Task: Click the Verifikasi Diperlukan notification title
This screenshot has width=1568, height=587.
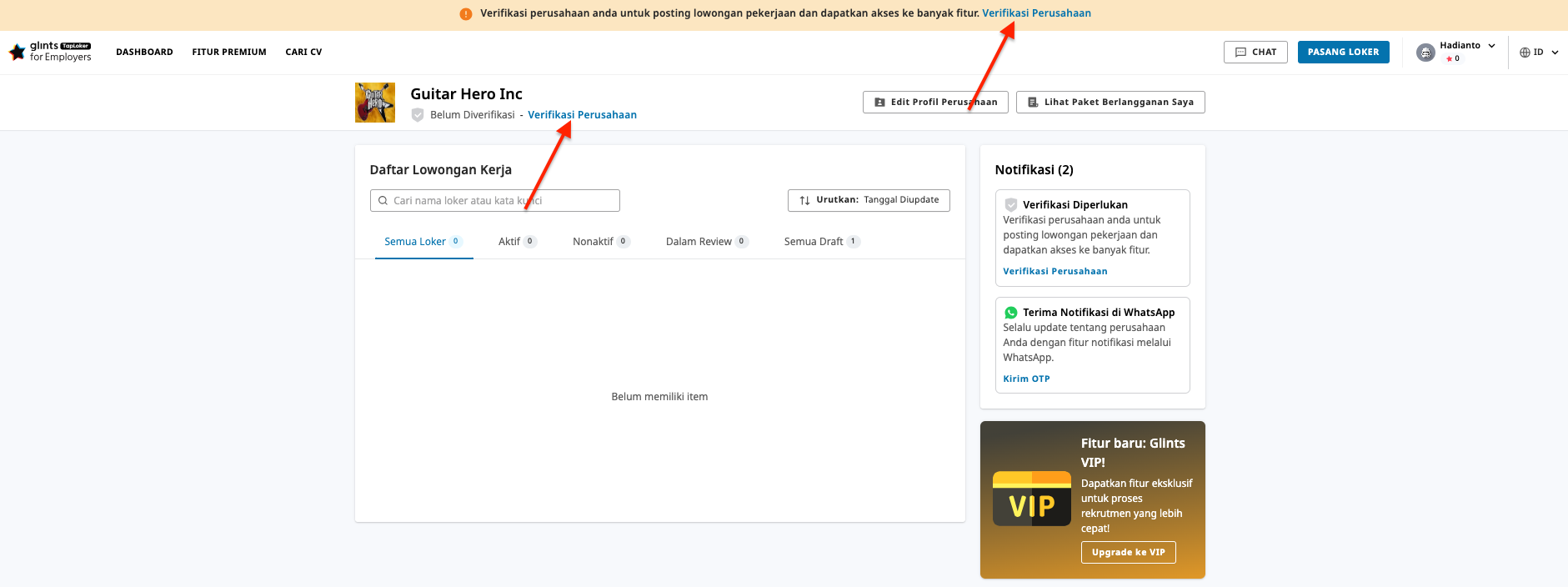Action: (1075, 204)
